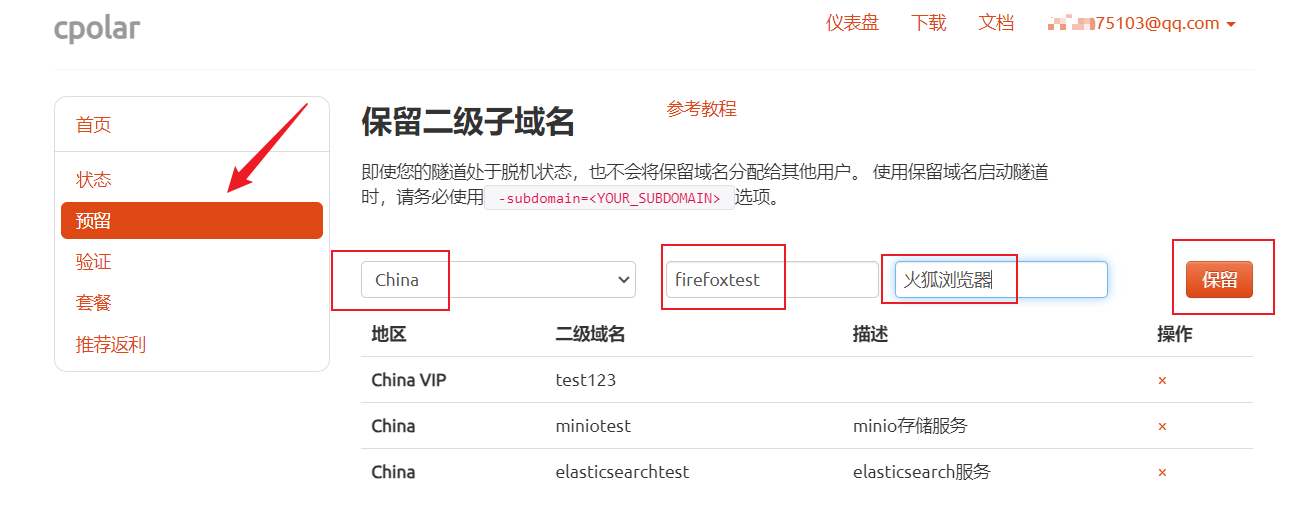This screenshot has height=530, width=1312.
Task: Delete the miniotest reserved subdomain
Action: point(1162,427)
